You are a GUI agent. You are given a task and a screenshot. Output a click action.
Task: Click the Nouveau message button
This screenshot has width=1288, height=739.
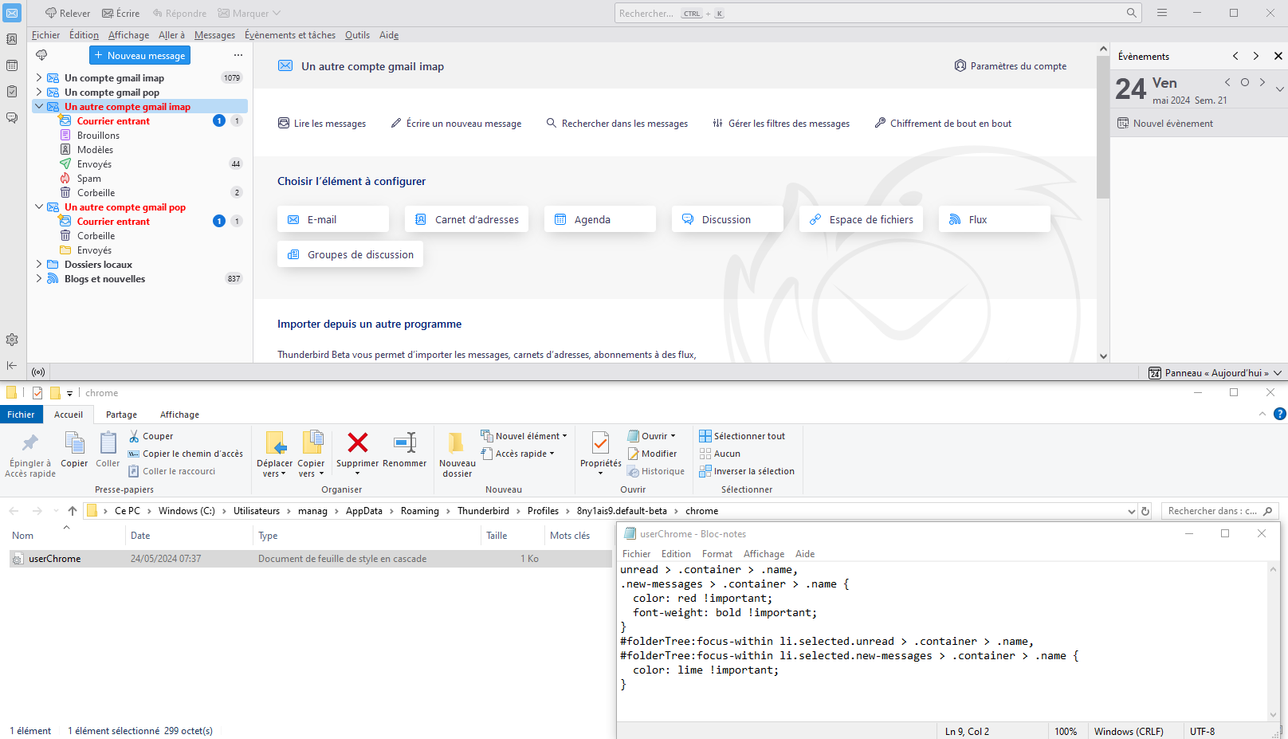(140, 56)
